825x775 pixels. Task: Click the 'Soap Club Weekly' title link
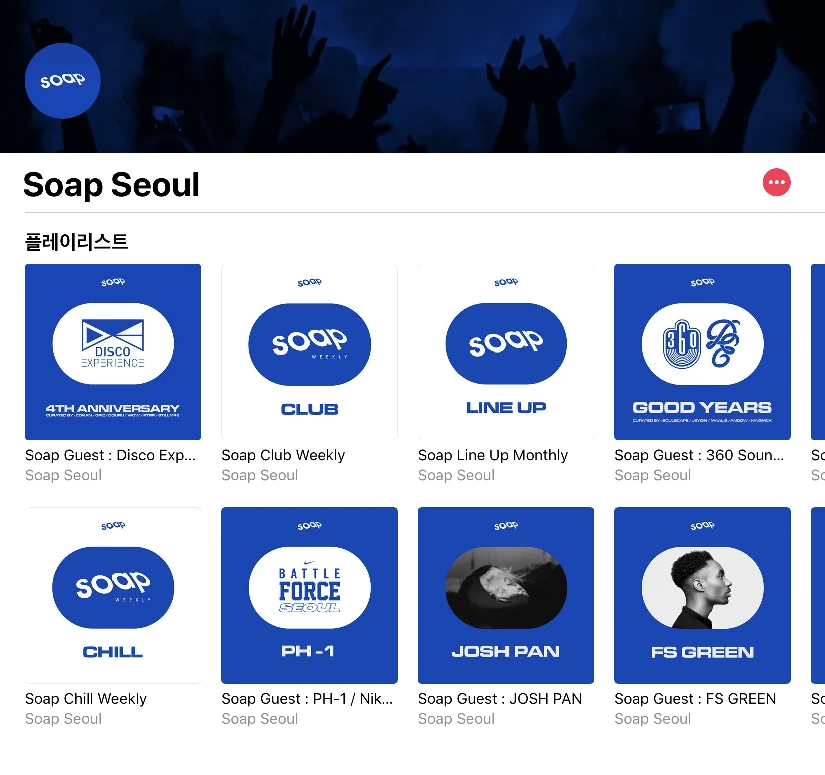(283, 455)
